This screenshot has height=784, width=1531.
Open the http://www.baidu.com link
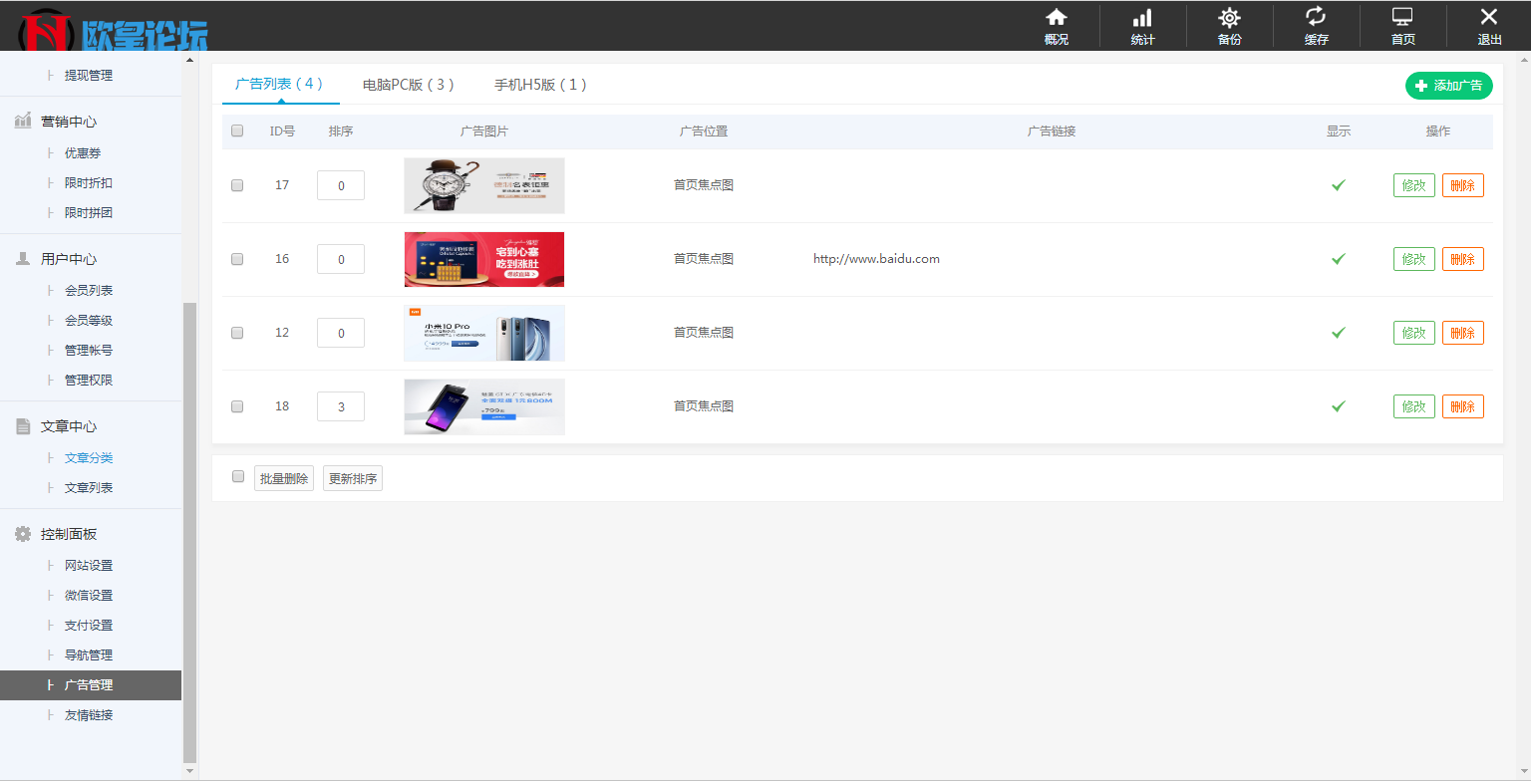click(876, 258)
